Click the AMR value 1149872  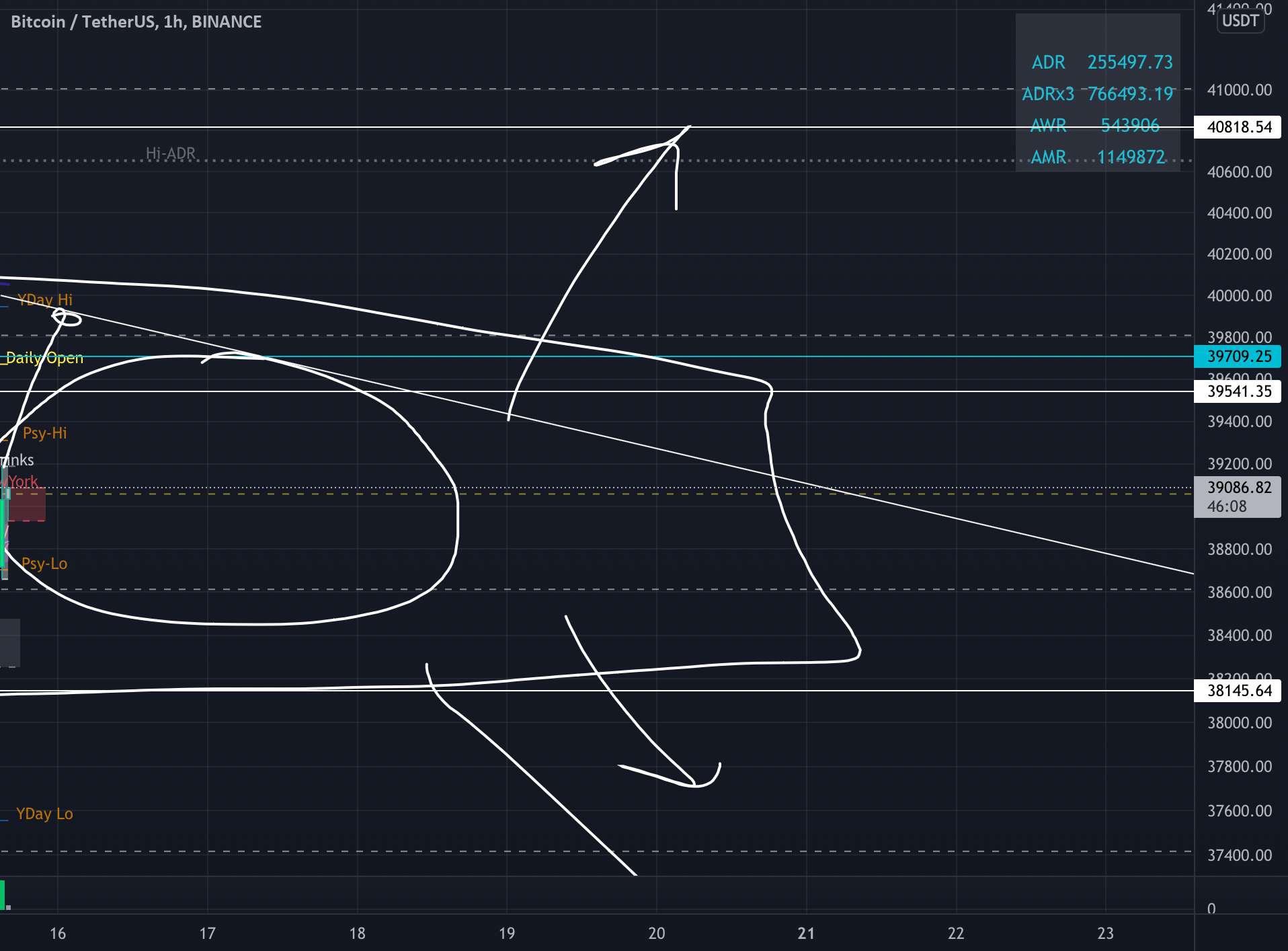click(x=1131, y=157)
